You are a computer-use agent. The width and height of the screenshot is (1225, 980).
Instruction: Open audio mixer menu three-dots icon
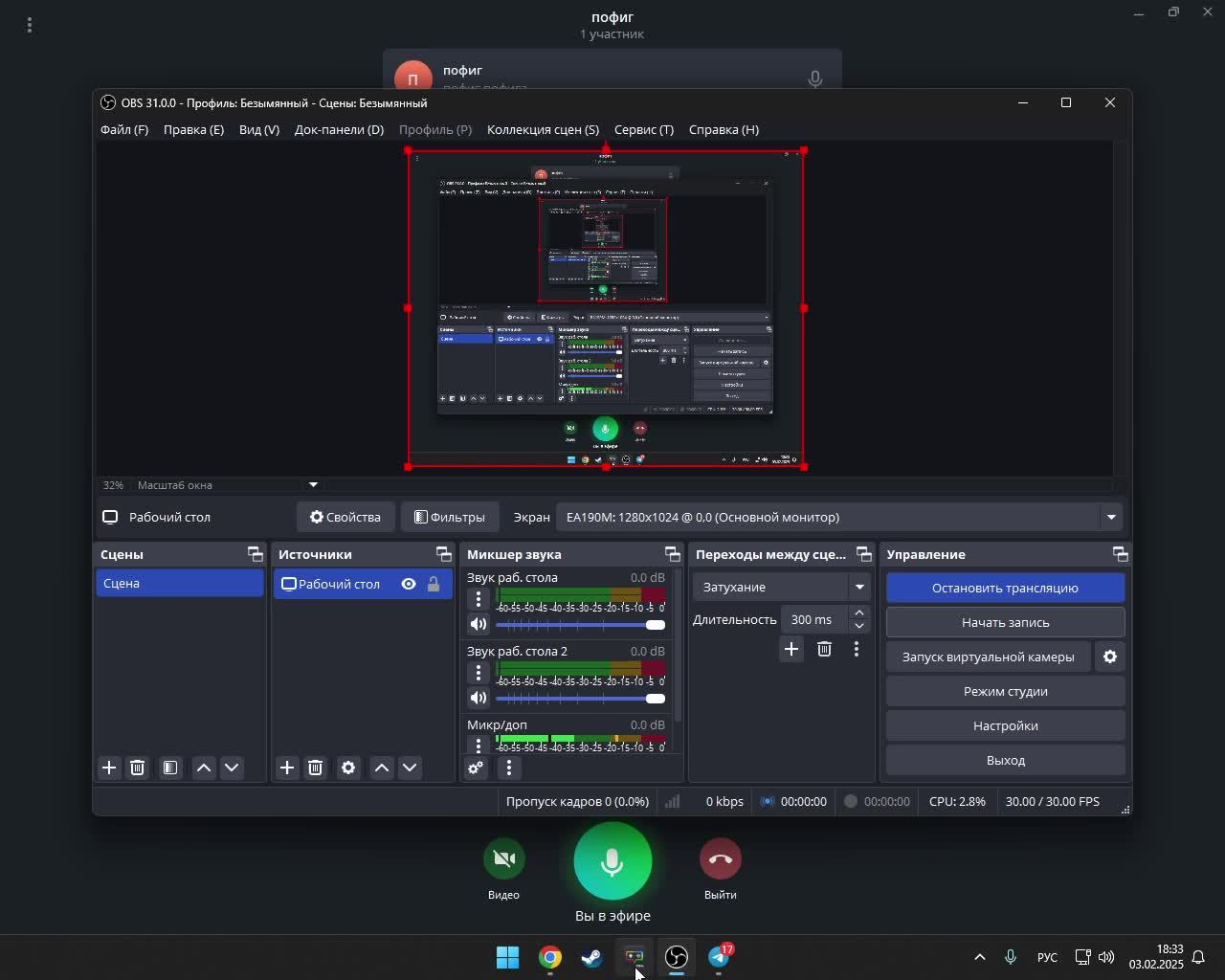(509, 768)
